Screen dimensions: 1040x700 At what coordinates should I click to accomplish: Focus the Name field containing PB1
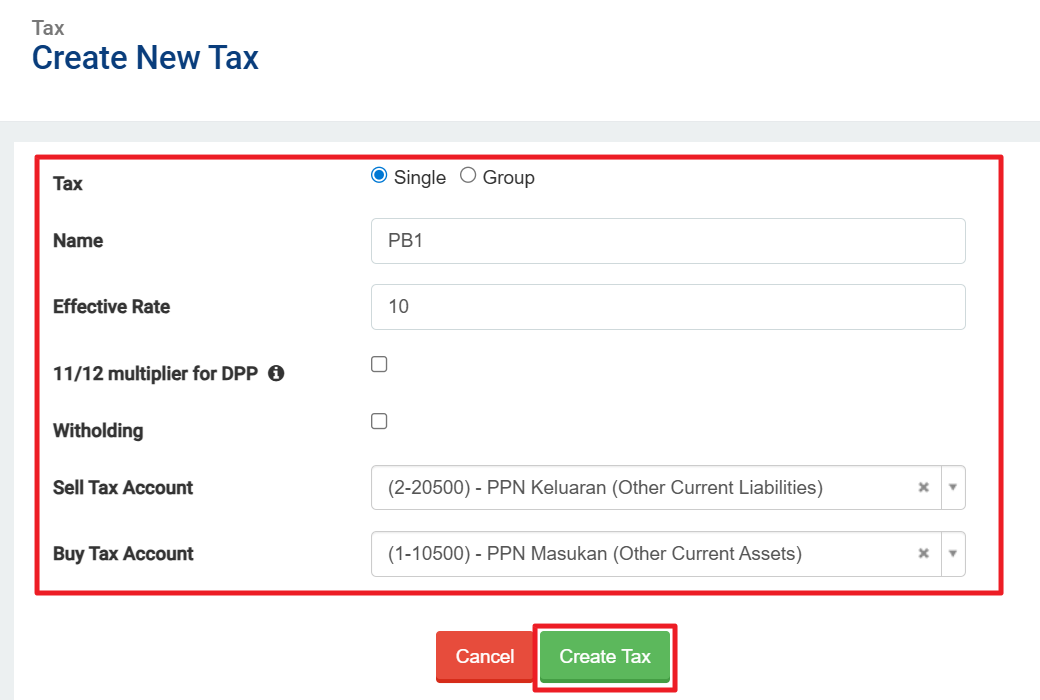[667, 241]
